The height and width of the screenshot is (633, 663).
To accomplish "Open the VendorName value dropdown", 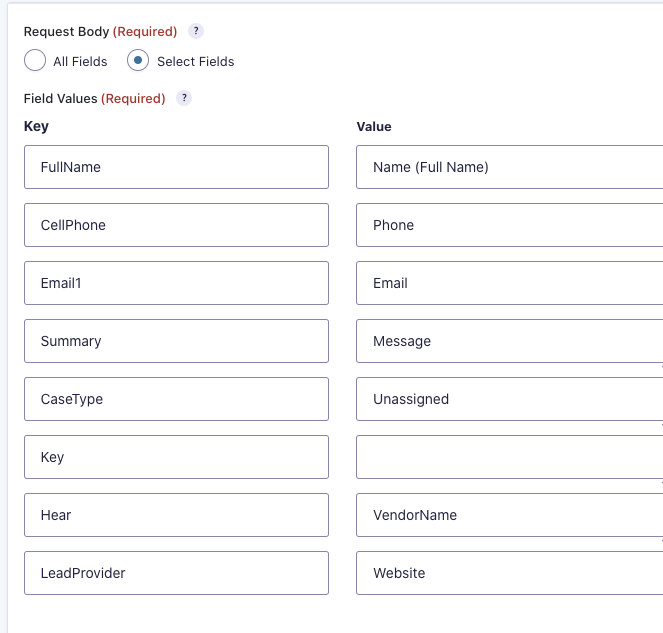I will pos(510,515).
